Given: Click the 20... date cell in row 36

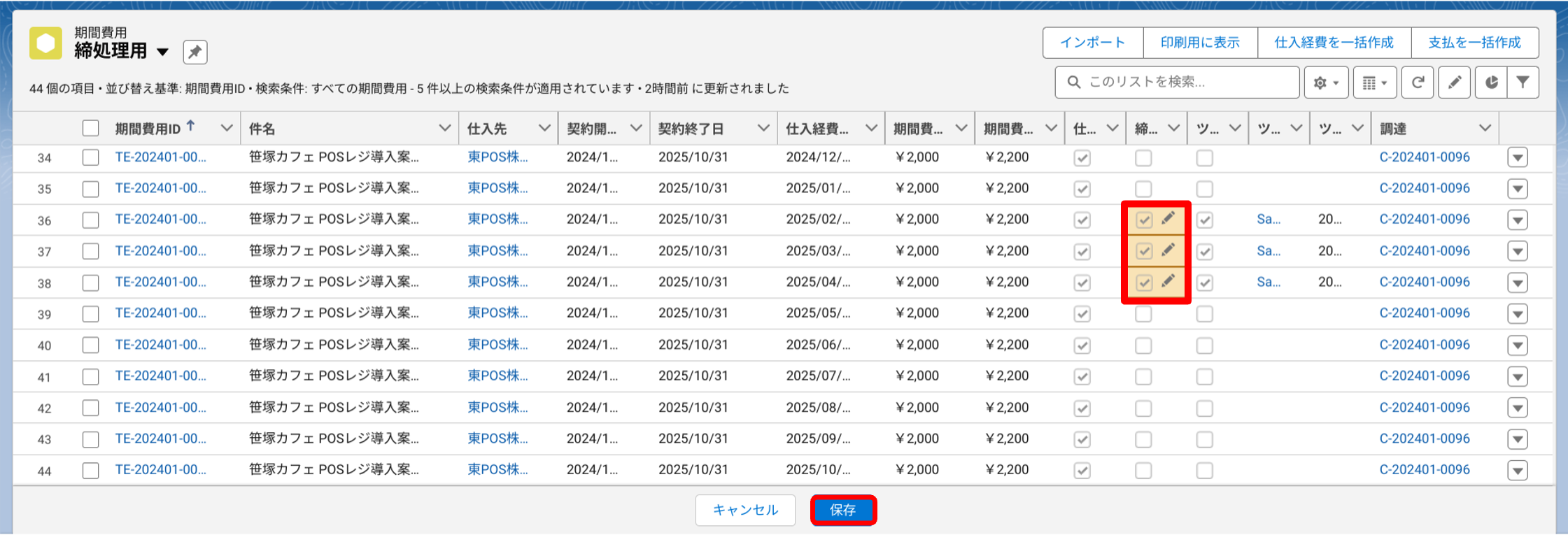Looking at the screenshot, I should 1329,219.
